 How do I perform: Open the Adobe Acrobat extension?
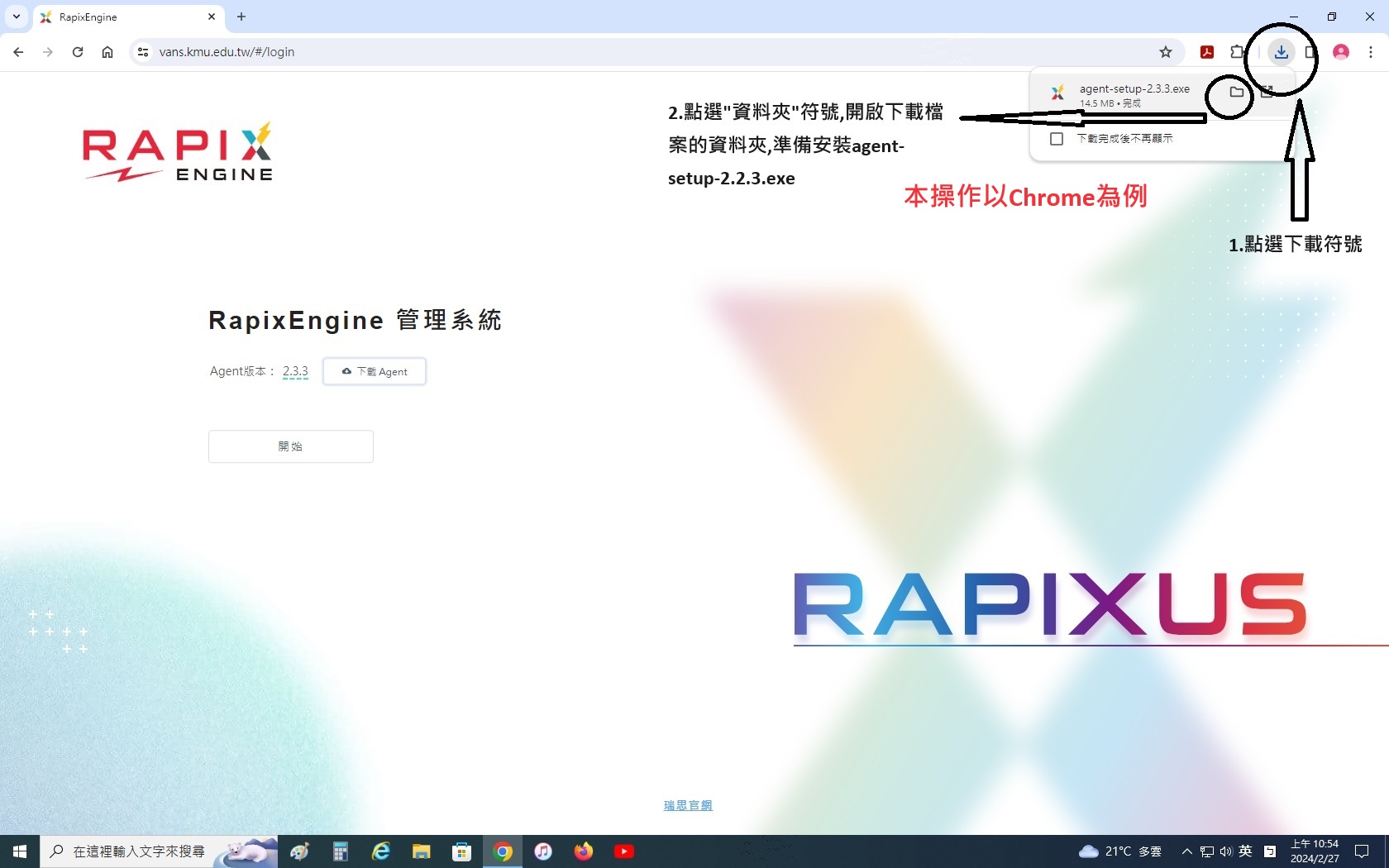[x=1207, y=52]
